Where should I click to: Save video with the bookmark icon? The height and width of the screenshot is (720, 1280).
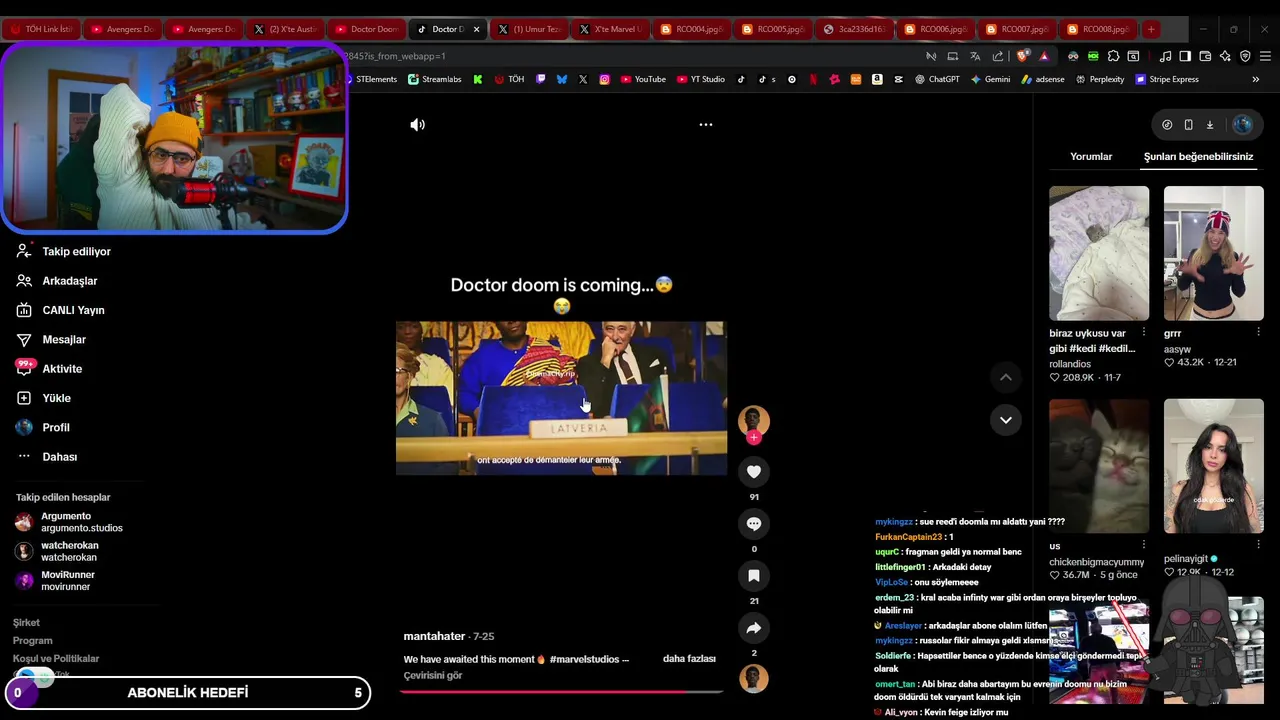pyautogui.click(x=754, y=576)
